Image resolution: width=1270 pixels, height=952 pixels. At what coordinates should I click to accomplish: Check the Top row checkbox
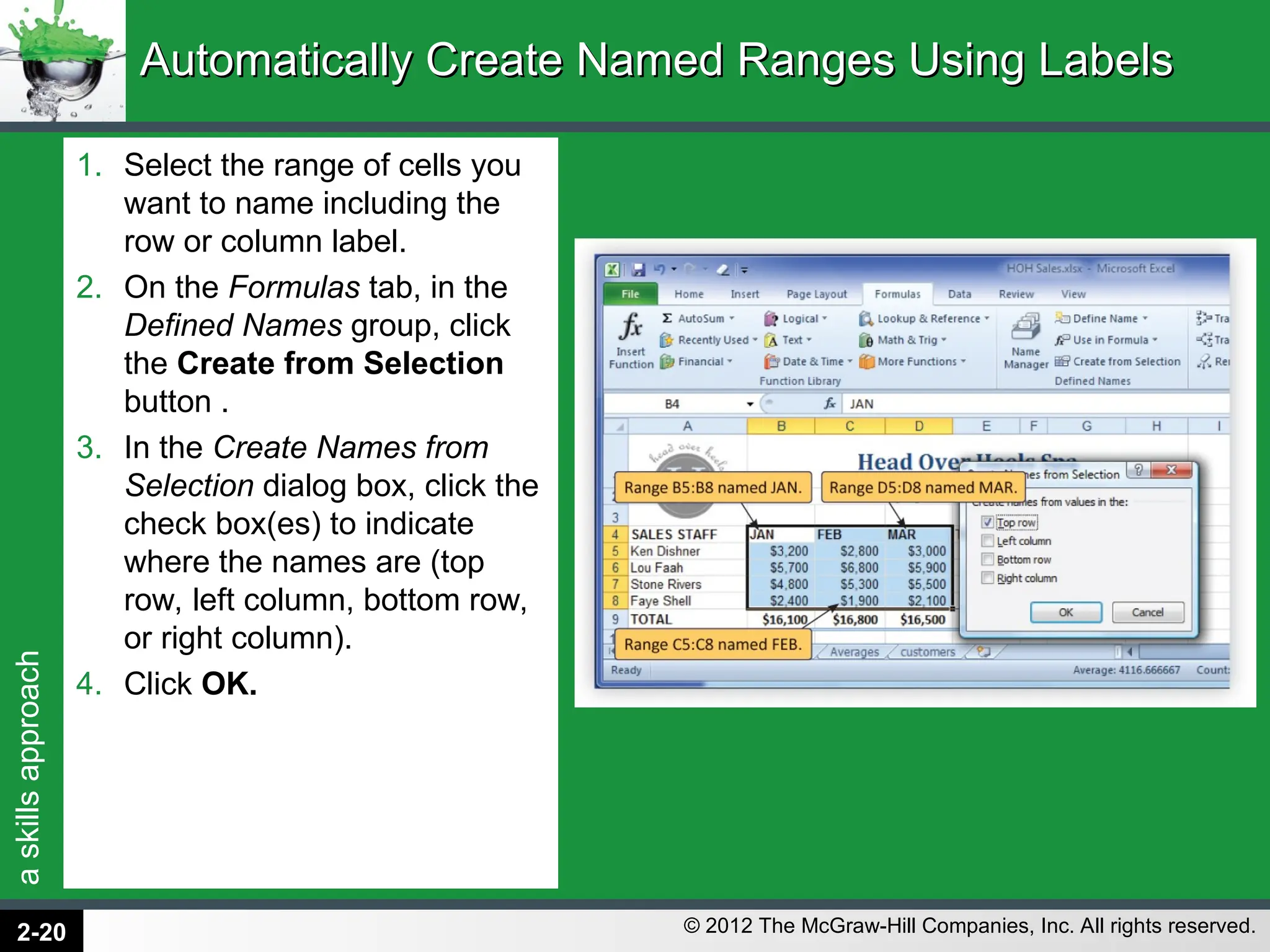988,522
